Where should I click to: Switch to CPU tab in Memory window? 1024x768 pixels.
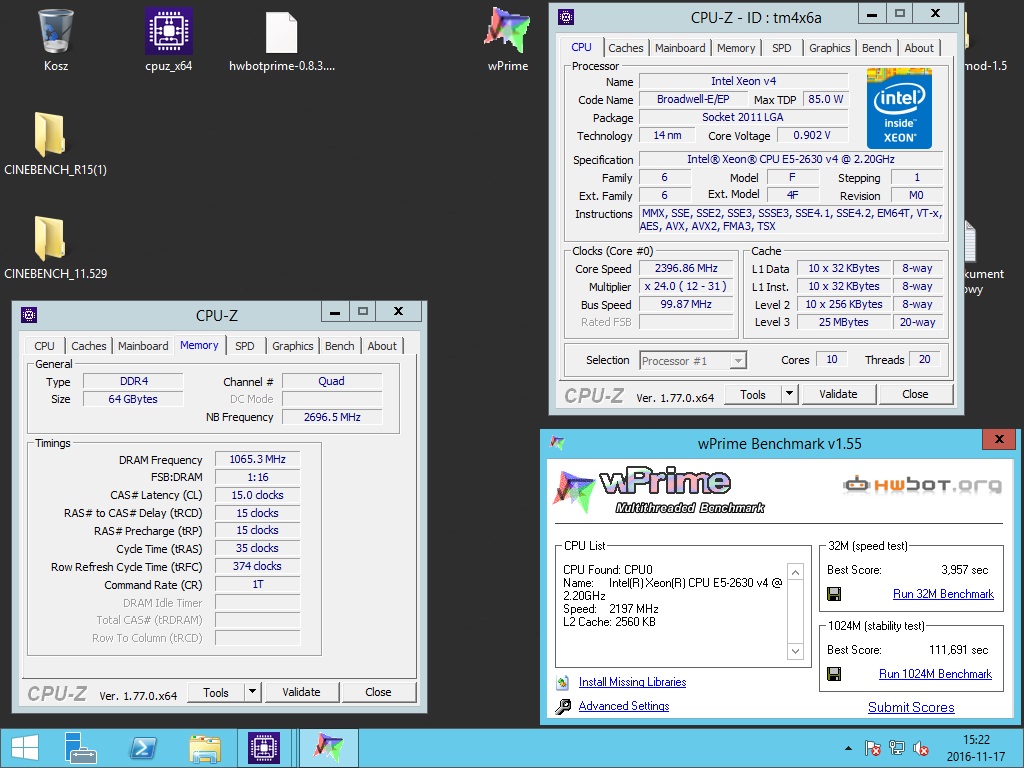(44, 345)
